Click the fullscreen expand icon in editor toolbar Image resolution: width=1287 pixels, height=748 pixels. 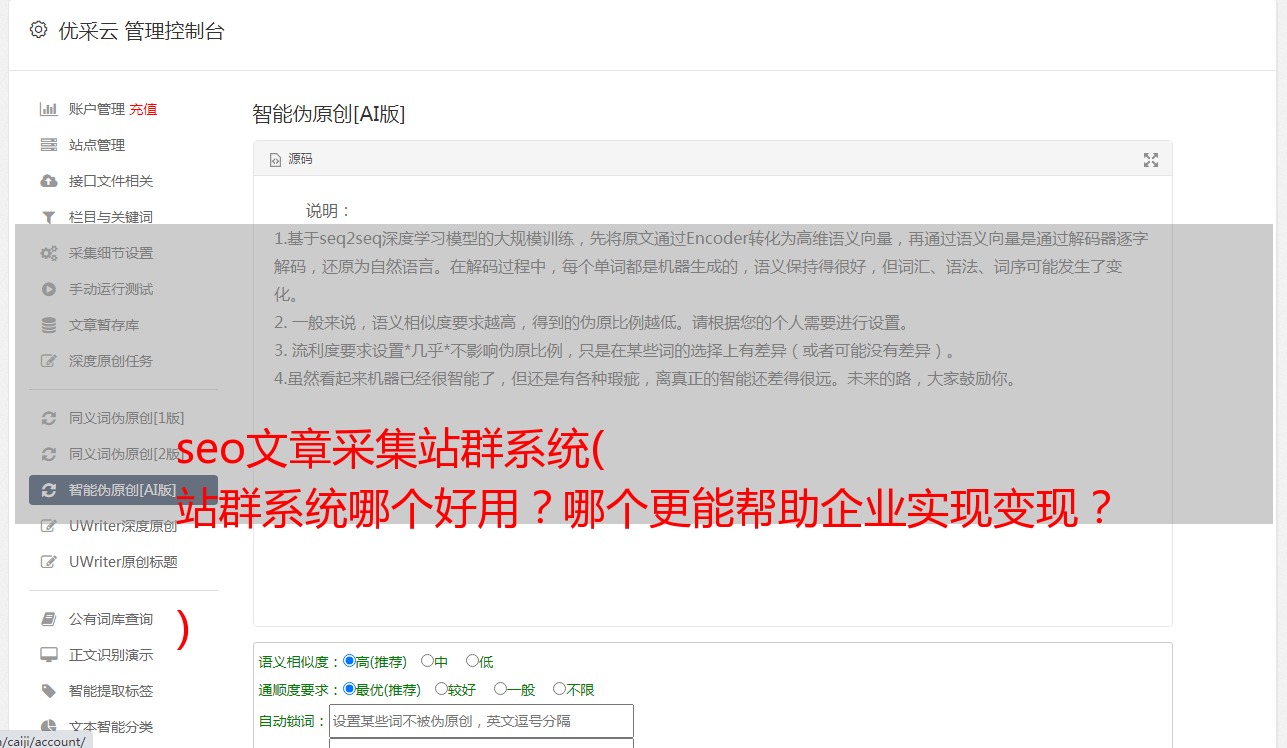1151,160
